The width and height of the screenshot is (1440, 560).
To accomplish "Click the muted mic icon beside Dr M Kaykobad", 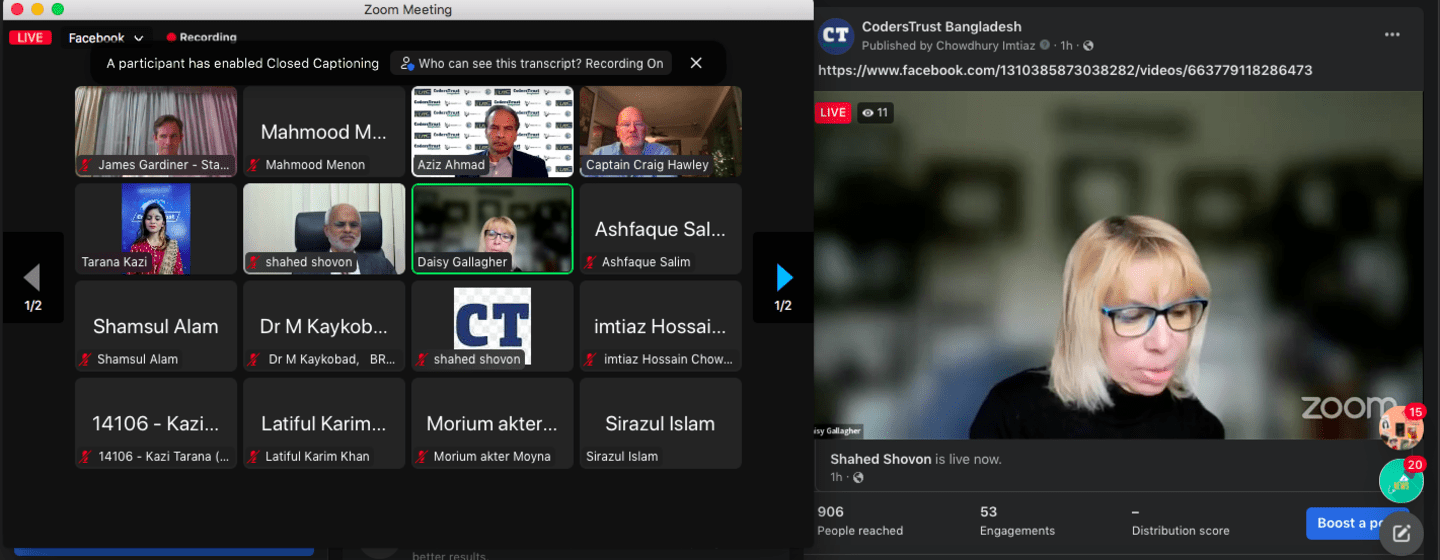I will point(254,359).
